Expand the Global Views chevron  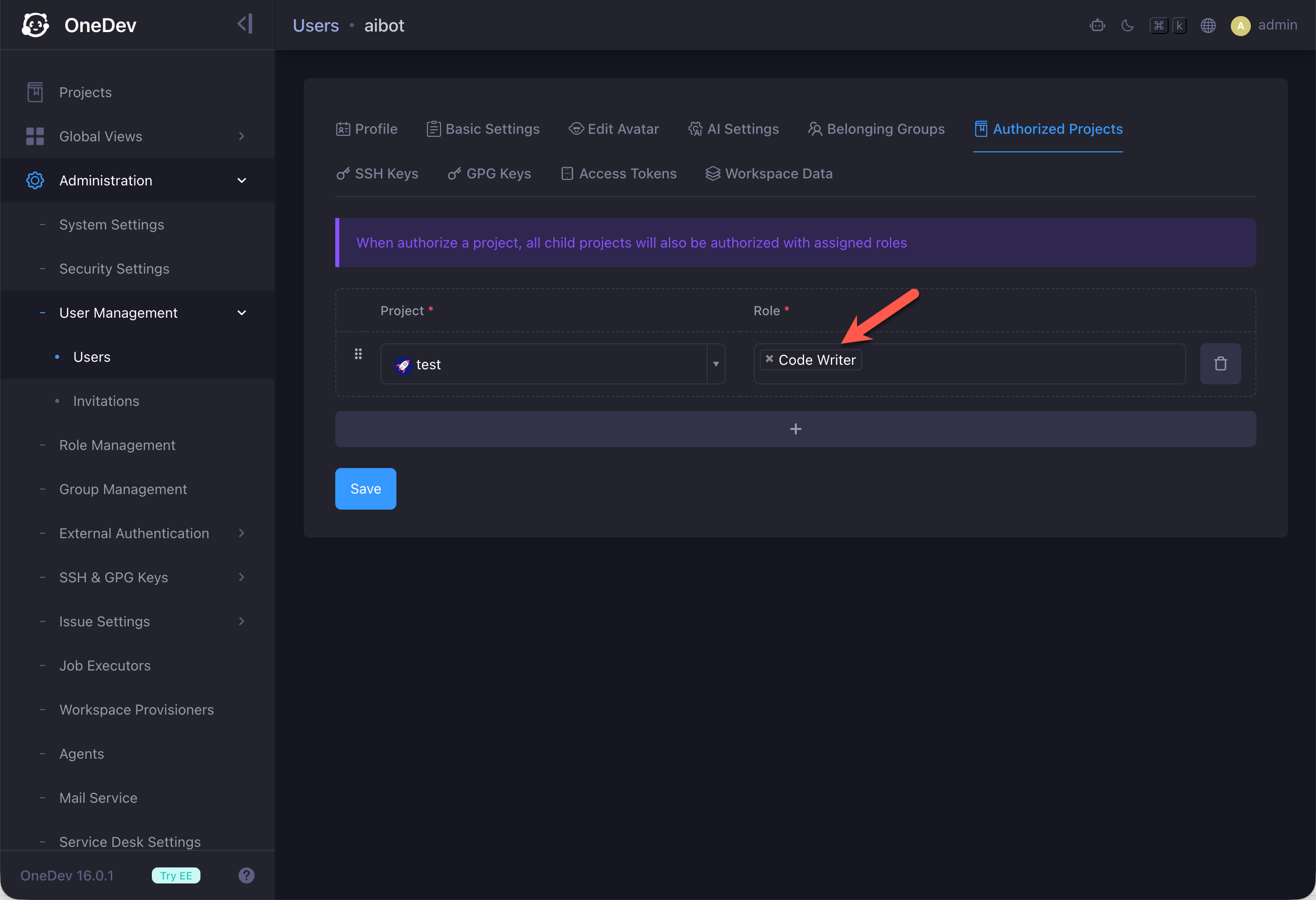coord(242,136)
